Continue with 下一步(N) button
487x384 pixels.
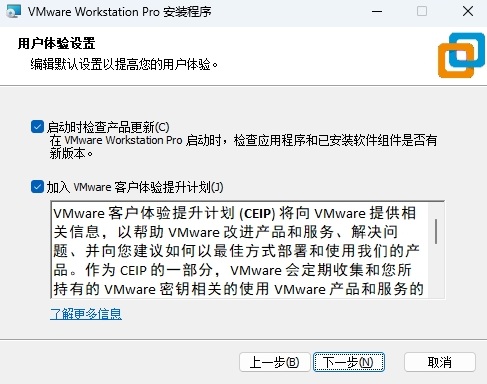pyautogui.click(x=349, y=362)
